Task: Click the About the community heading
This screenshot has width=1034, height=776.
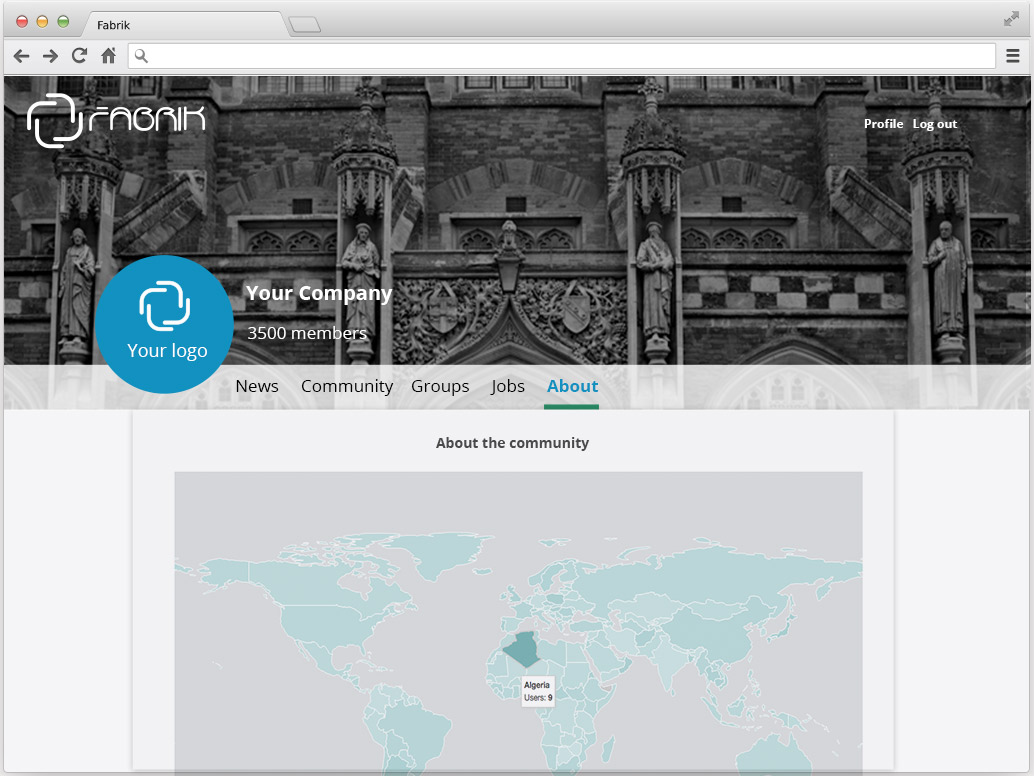Action: (512, 443)
